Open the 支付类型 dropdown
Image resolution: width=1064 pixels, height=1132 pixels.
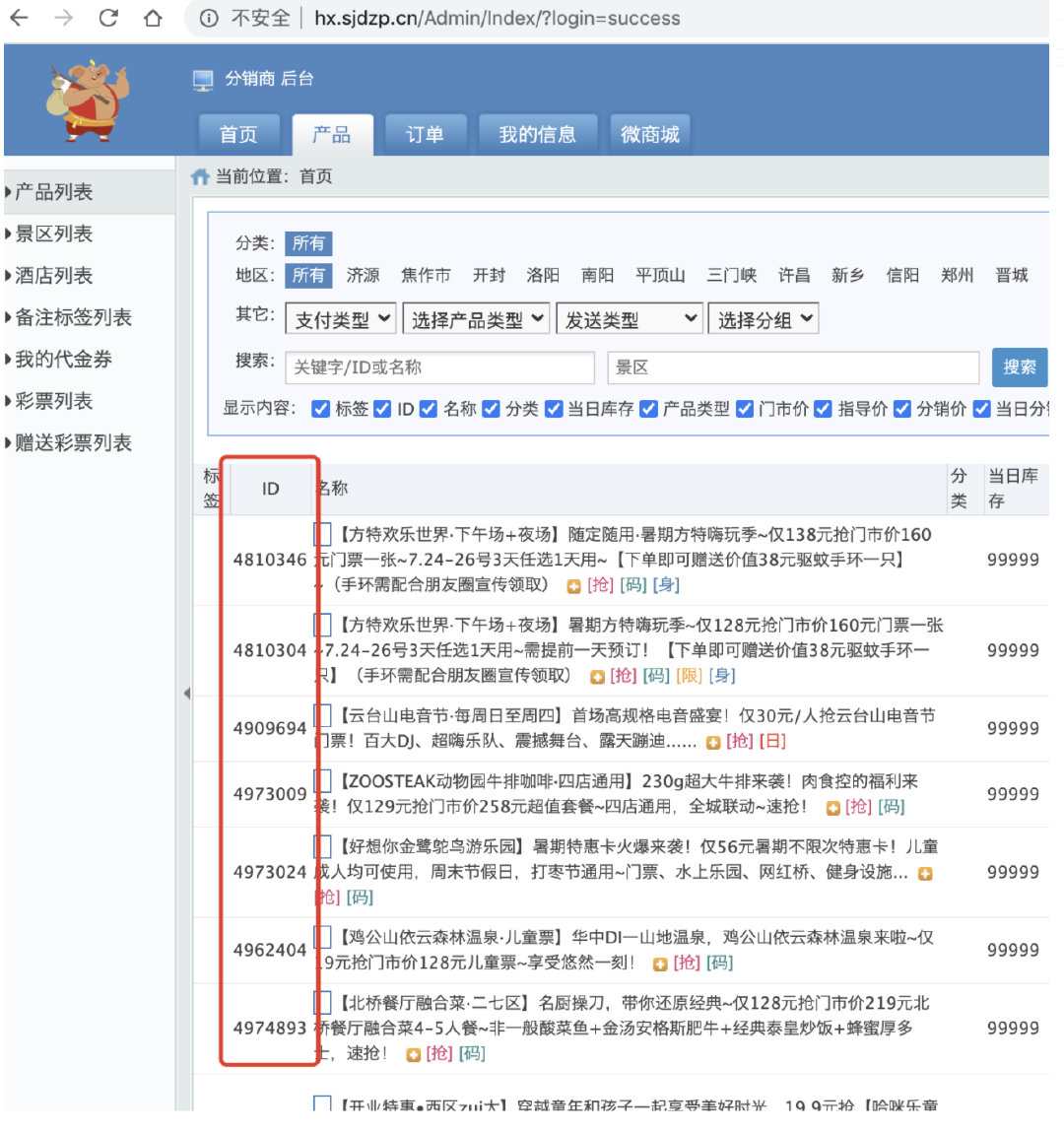click(x=342, y=319)
